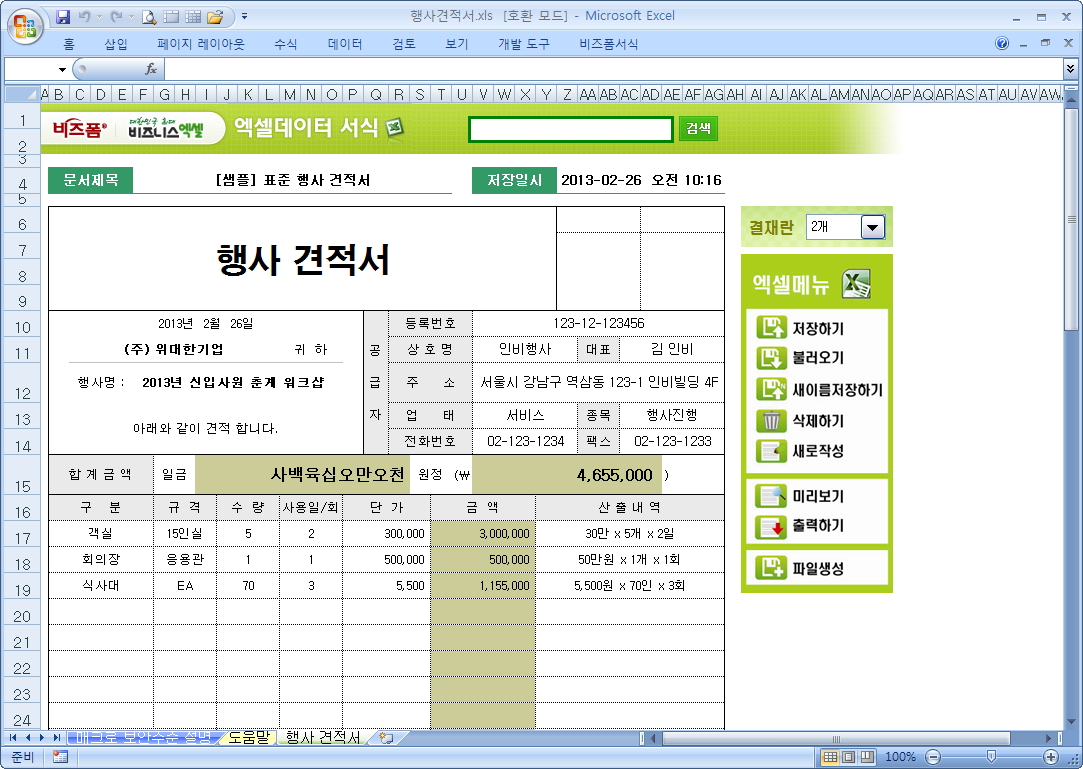The image size is (1083, 769).
Task: Go to next sheet tab arrow
Action: [42, 738]
